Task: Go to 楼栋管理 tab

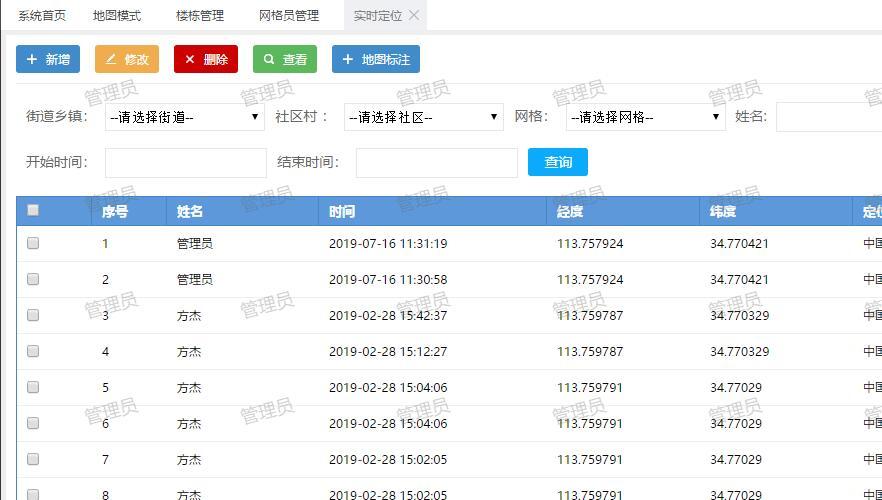Action: [200, 16]
